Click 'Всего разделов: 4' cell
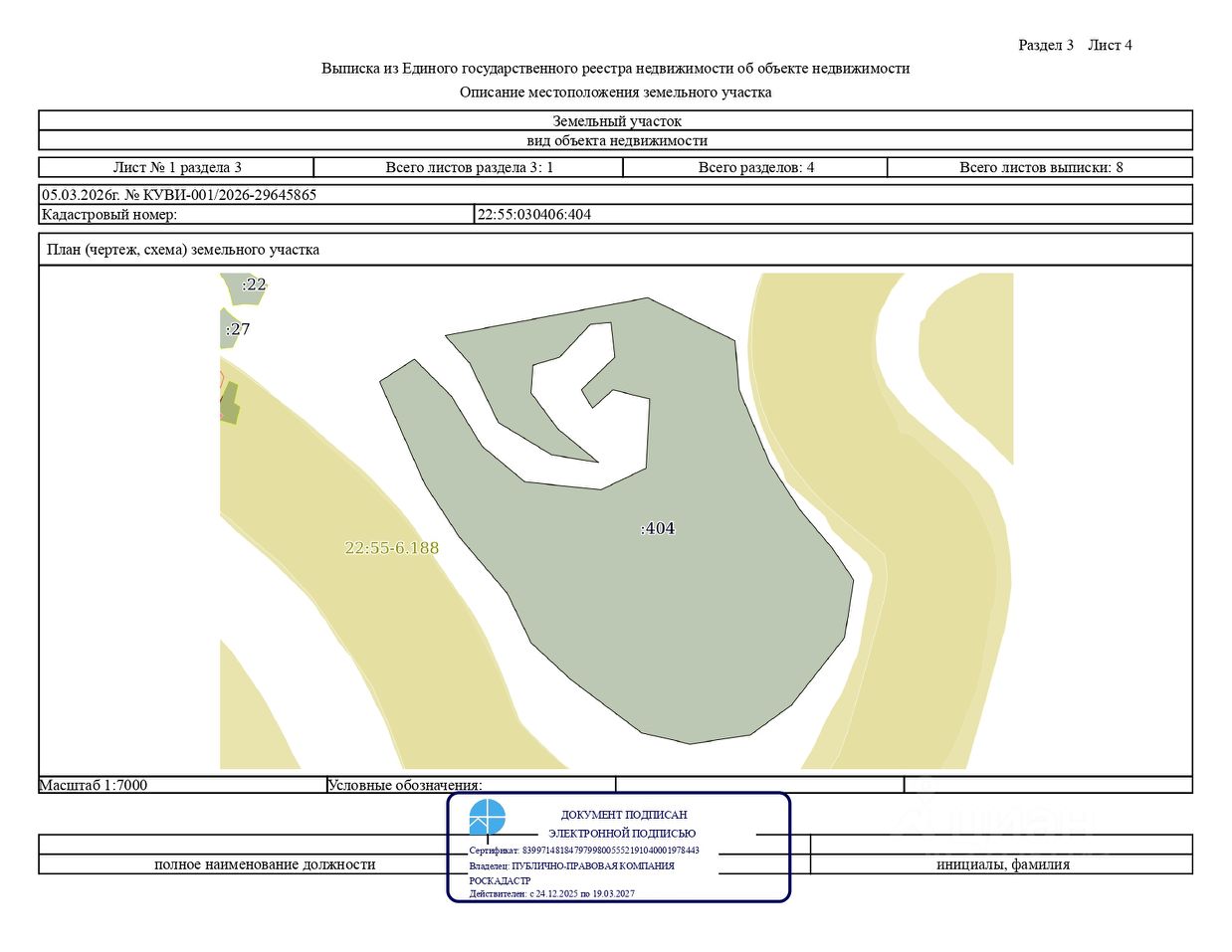The height and width of the screenshot is (952, 1232). 755,167
